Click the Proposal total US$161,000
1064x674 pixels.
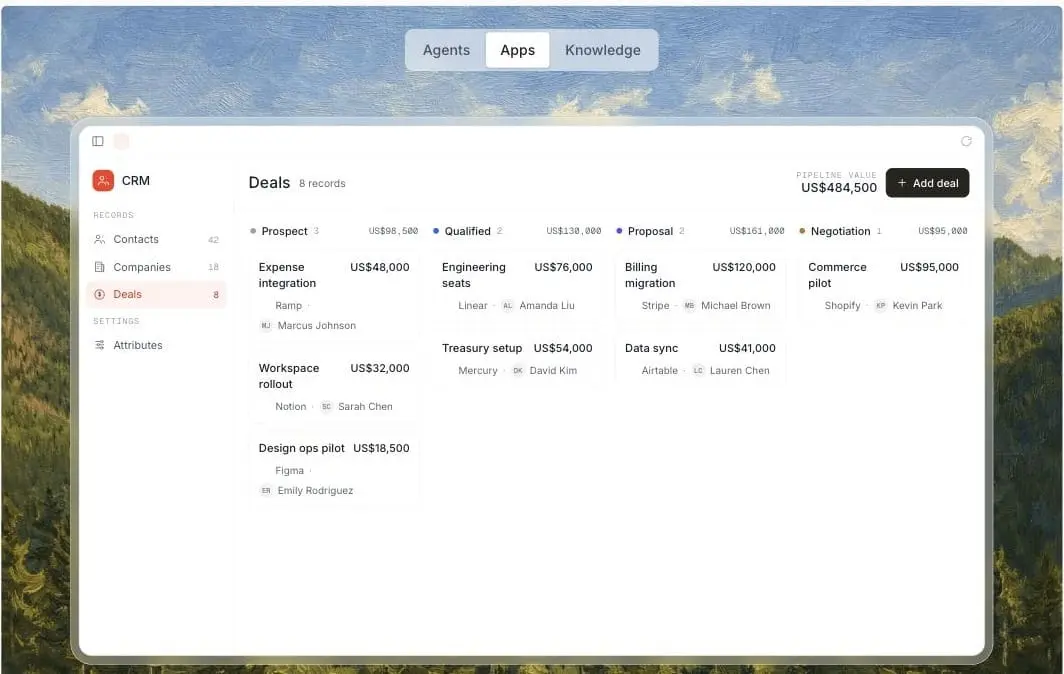(x=757, y=231)
